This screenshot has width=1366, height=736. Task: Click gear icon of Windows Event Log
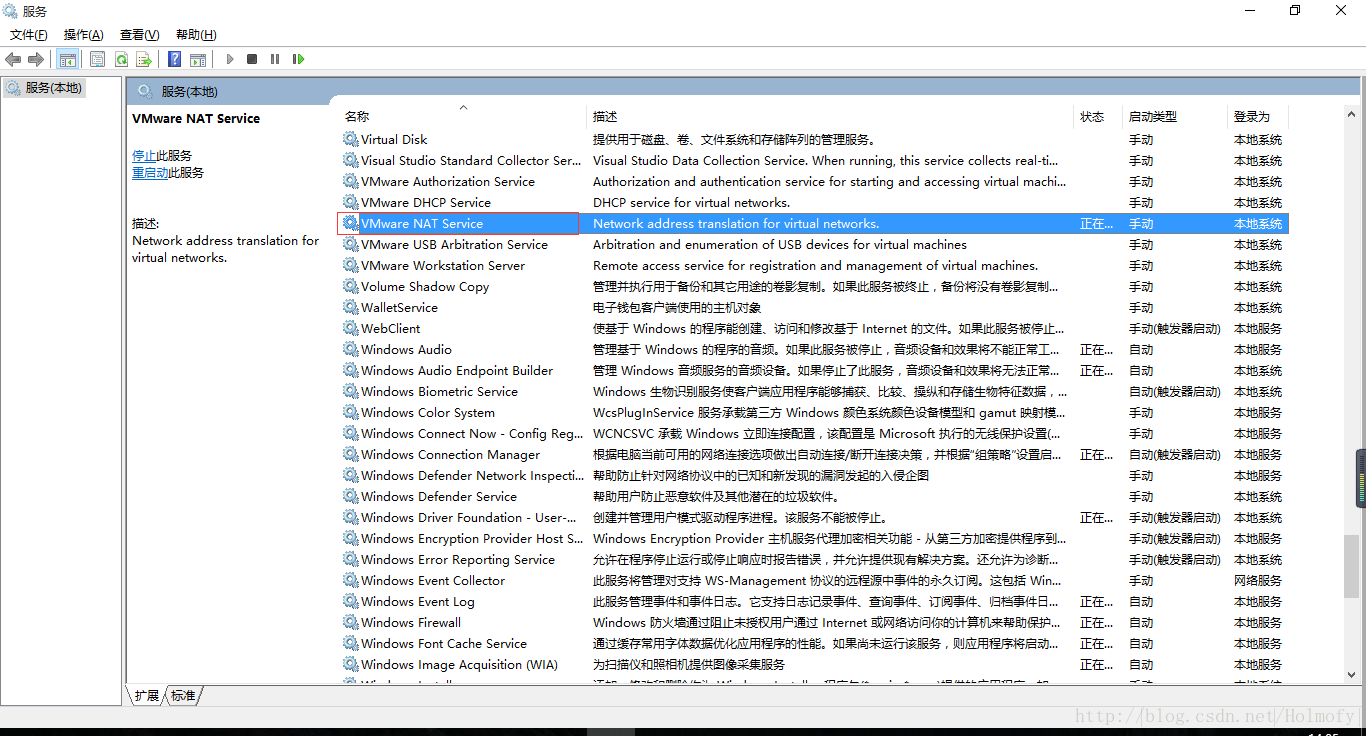click(x=350, y=601)
